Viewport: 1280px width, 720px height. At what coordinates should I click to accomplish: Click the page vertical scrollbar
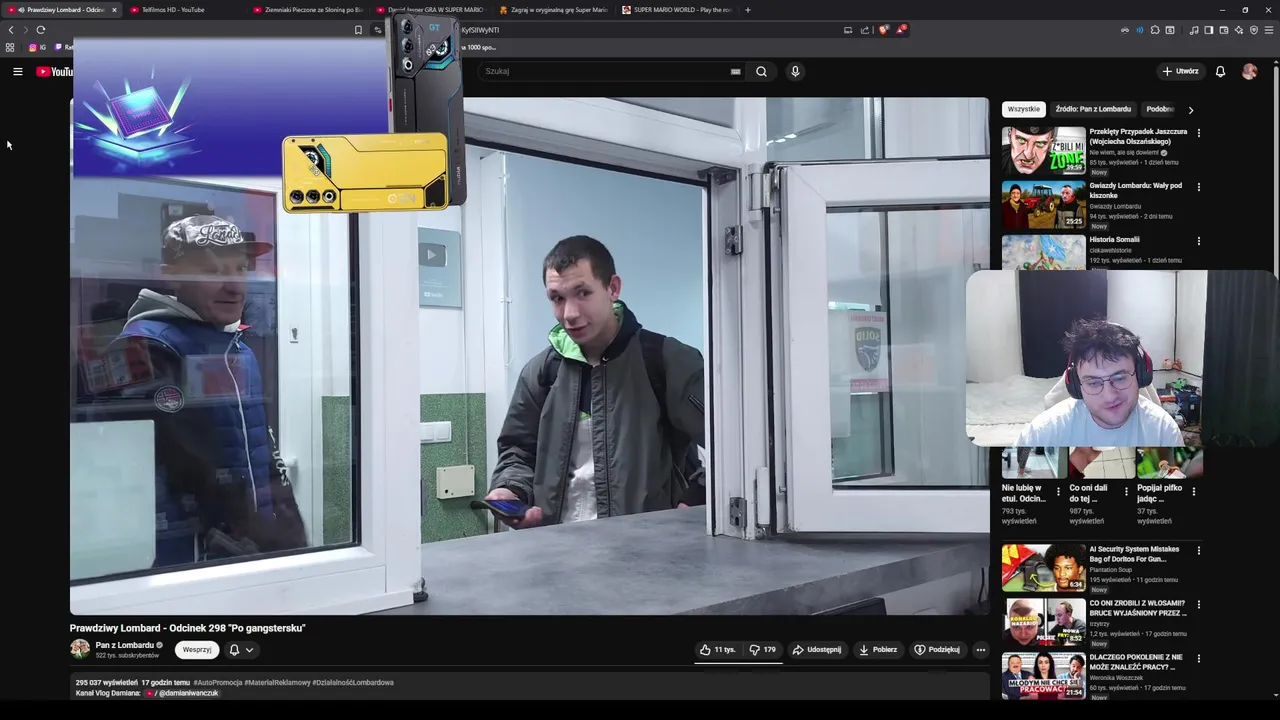pos(1275,380)
